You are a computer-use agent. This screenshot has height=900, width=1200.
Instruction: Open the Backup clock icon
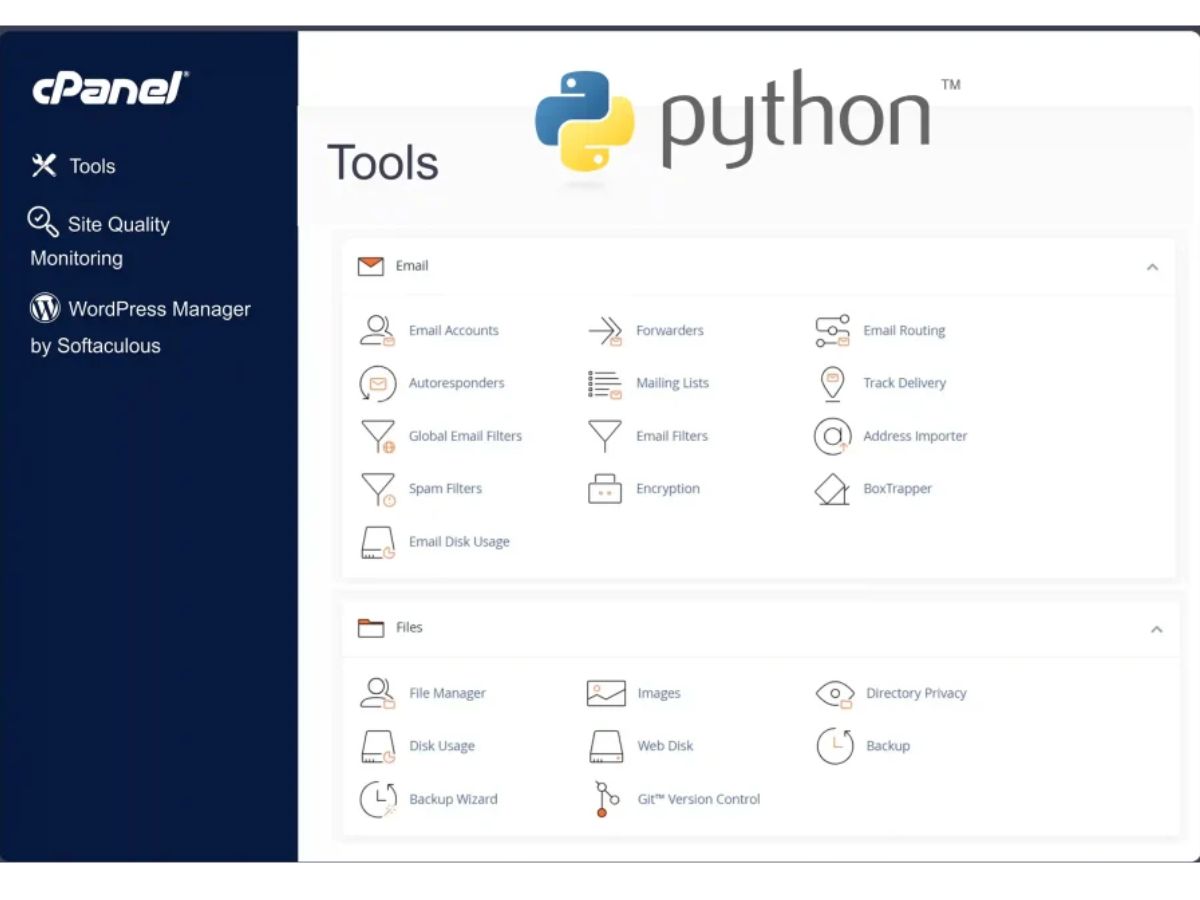pos(835,746)
